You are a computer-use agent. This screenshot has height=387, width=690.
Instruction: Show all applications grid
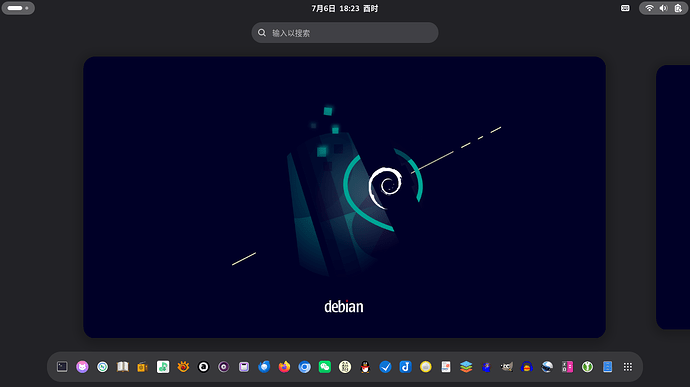coord(628,367)
